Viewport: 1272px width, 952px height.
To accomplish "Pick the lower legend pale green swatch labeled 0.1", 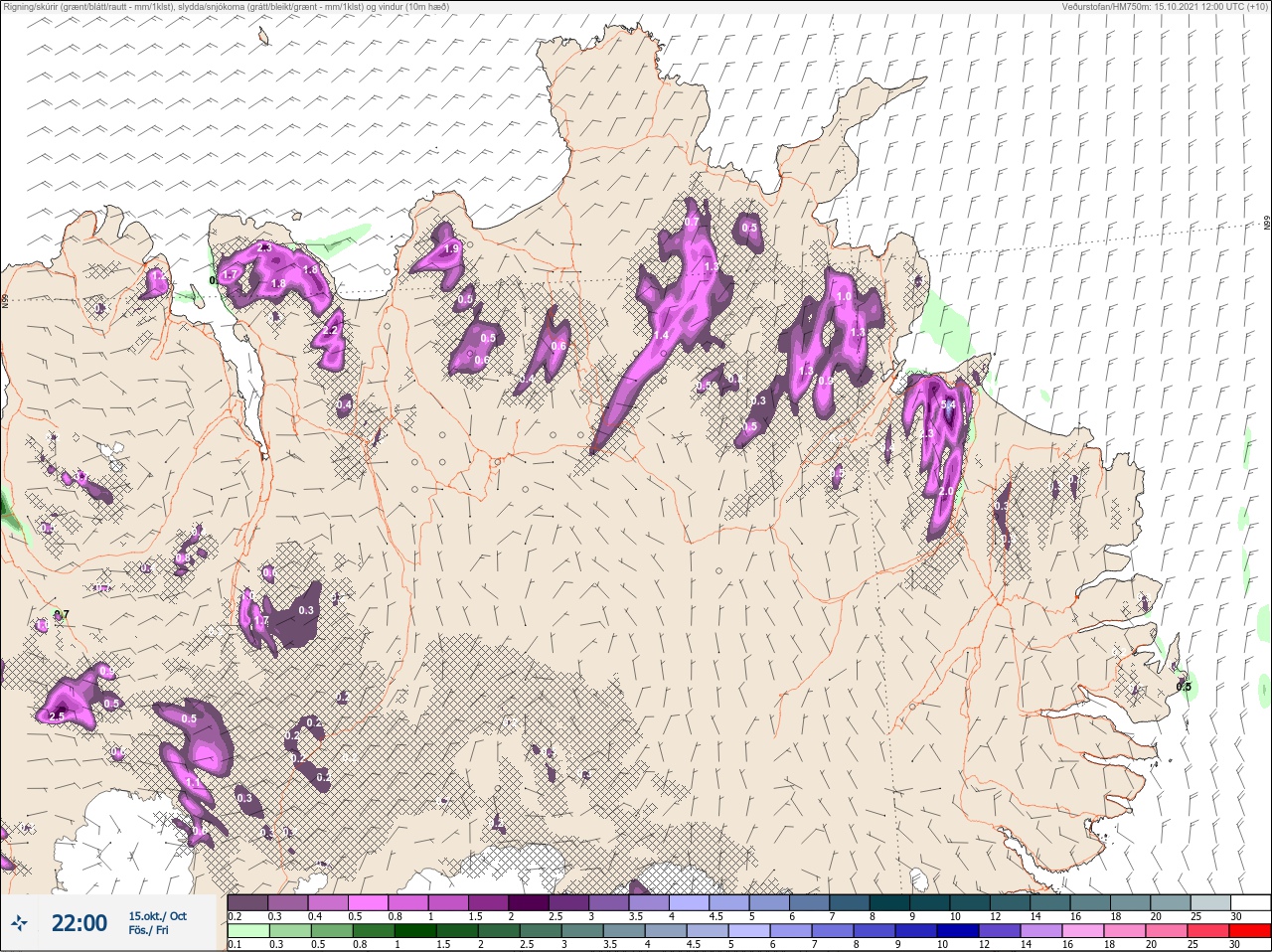I will click(247, 931).
